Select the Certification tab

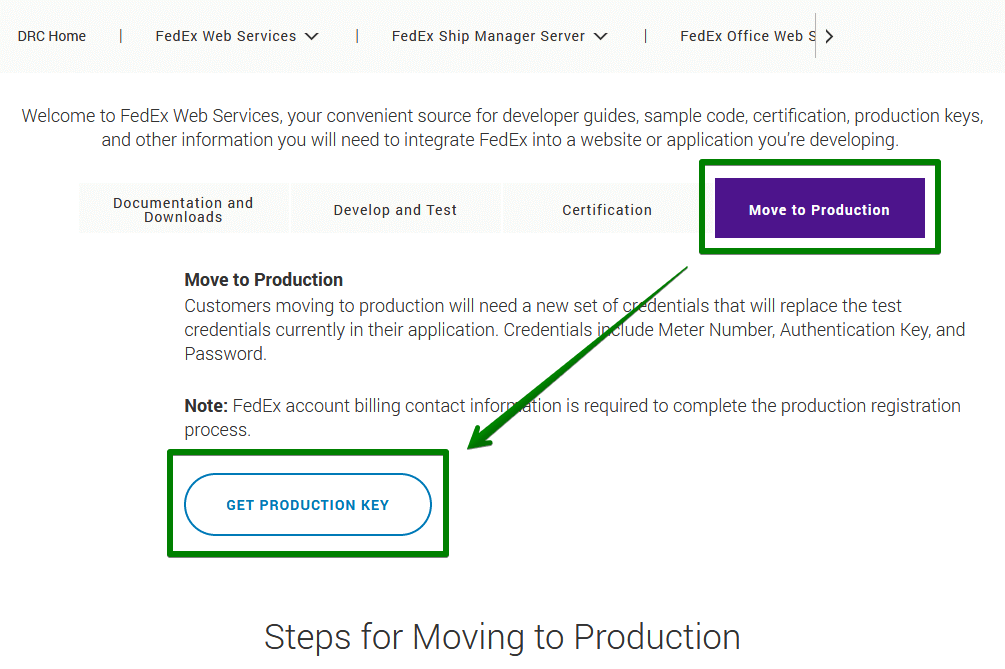(607, 210)
